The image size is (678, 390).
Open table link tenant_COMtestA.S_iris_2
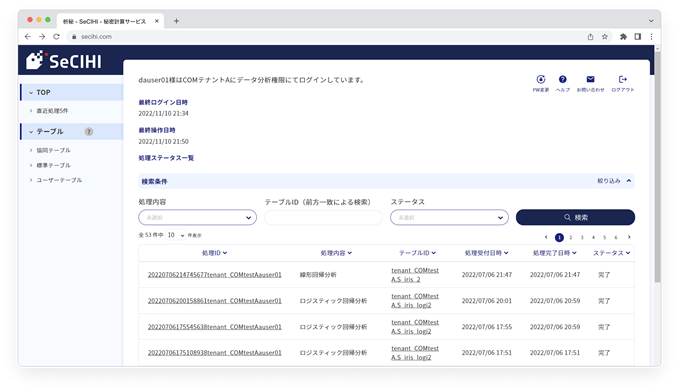(415, 275)
